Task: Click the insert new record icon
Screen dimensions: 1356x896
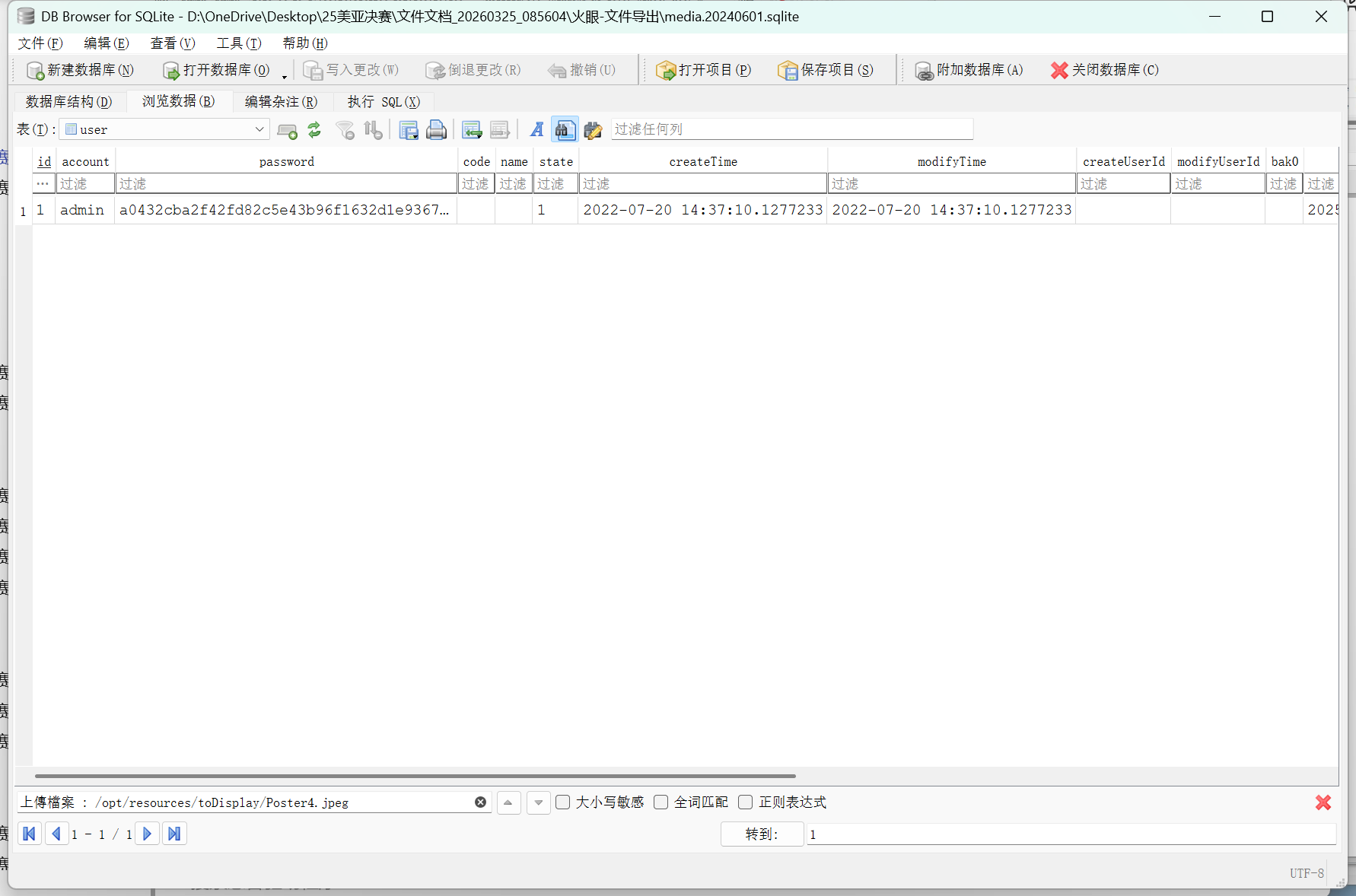Action: click(x=287, y=130)
